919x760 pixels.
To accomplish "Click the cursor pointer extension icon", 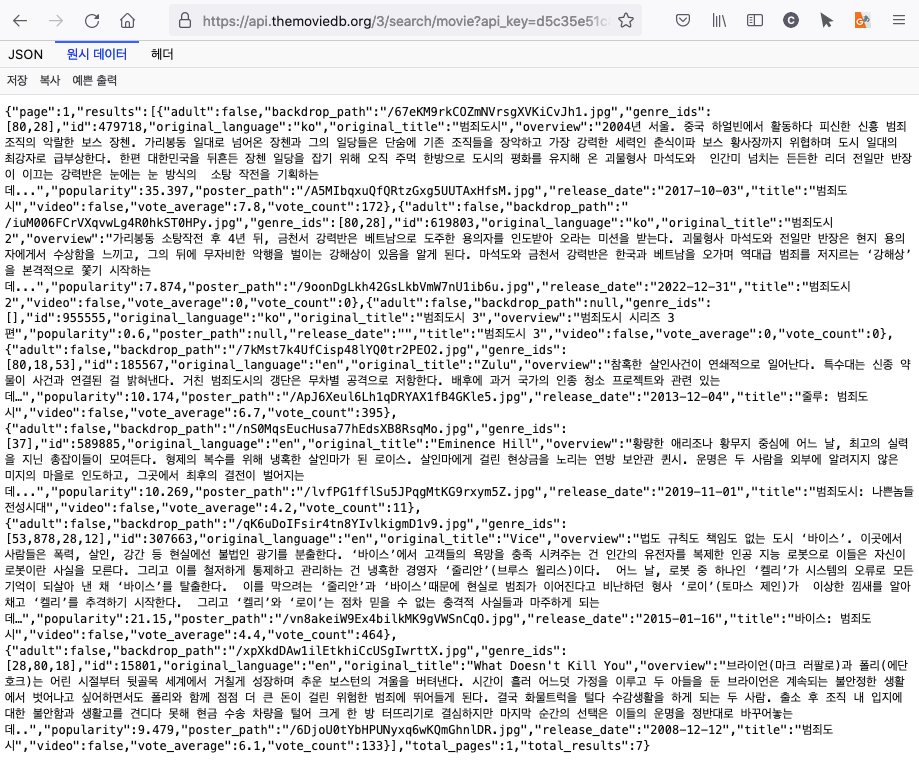I will [x=826, y=21].
